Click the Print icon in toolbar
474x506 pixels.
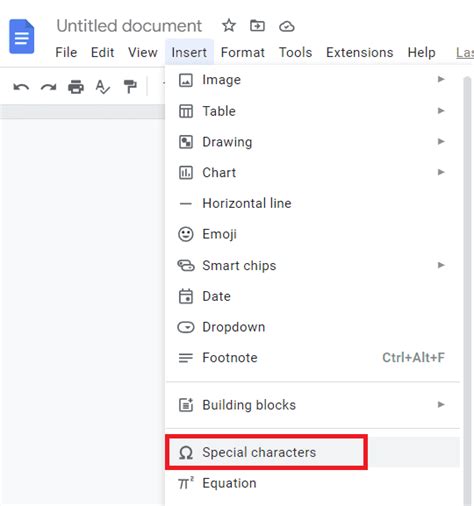pos(76,87)
